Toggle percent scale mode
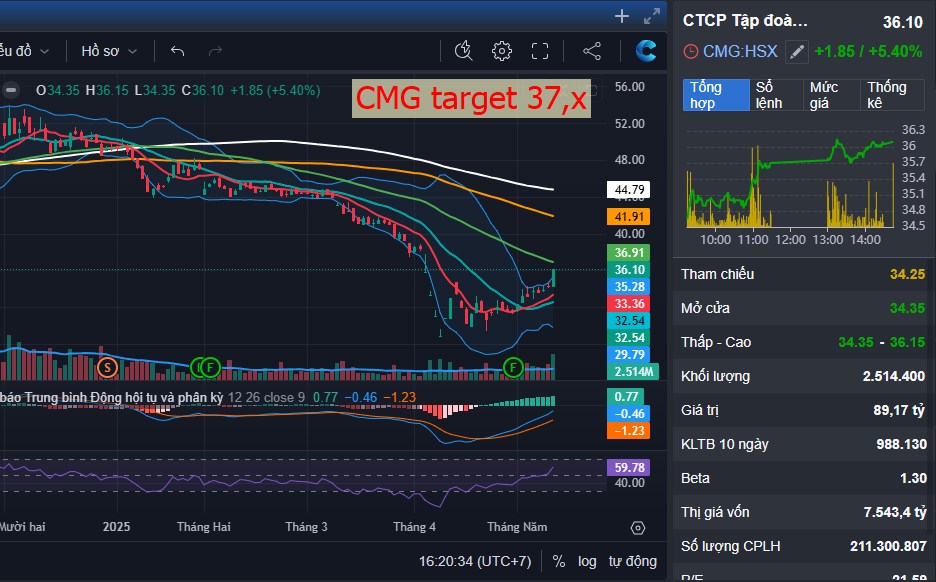The image size is (936, 582). coord(559,561)
